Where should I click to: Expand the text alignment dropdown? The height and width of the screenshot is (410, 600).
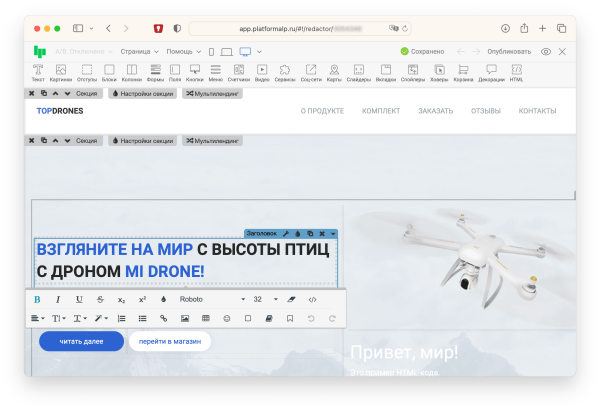[38, 318]
